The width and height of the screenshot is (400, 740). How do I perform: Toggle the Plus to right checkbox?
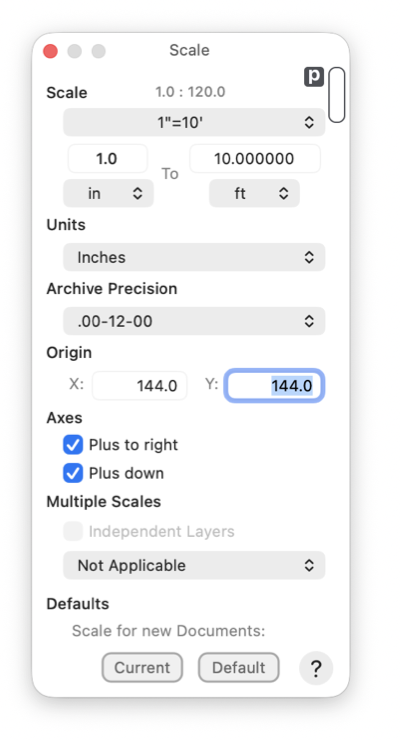click(73, 445)
